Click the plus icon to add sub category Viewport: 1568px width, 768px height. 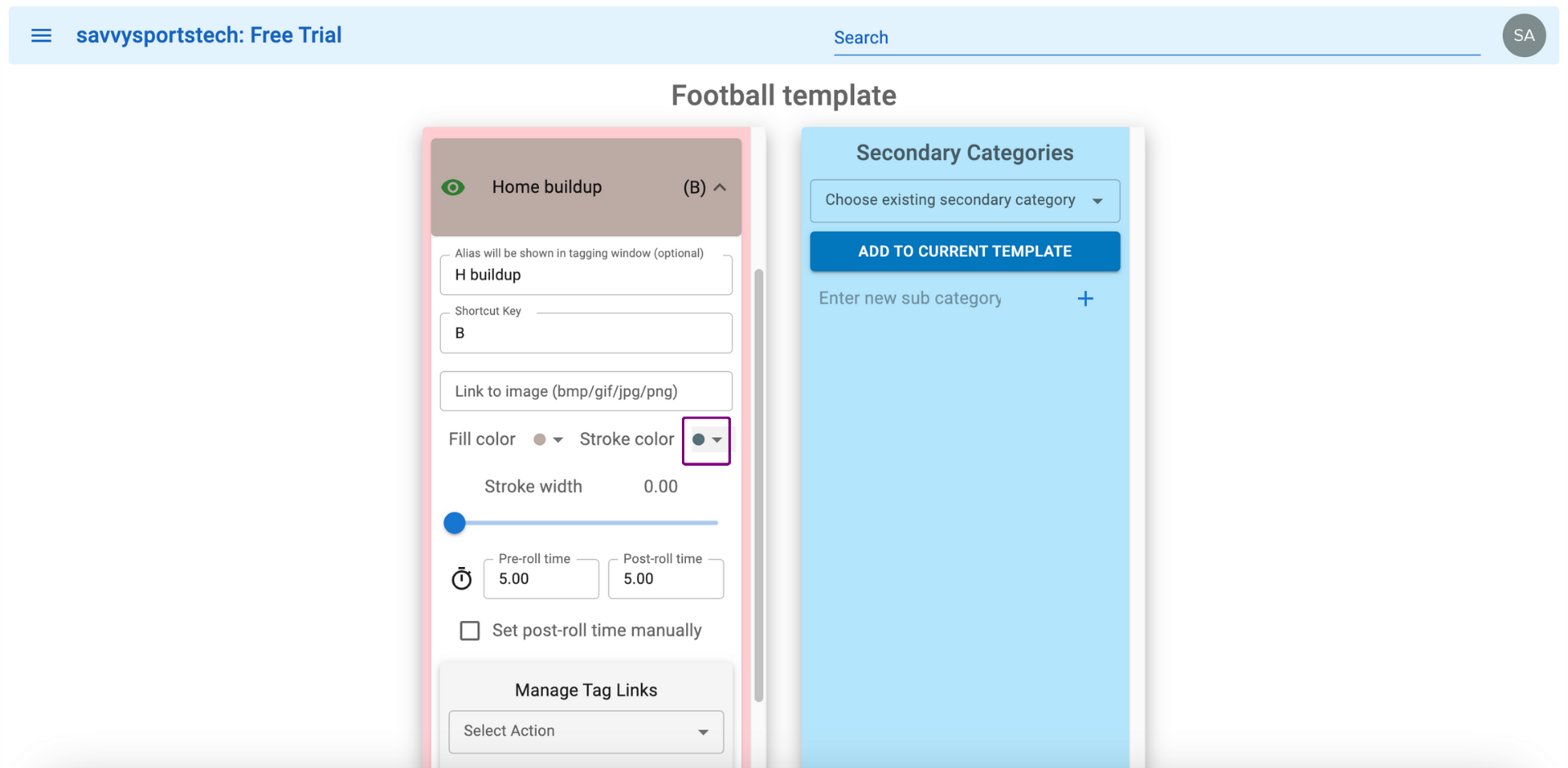[x=1085, y=299]
